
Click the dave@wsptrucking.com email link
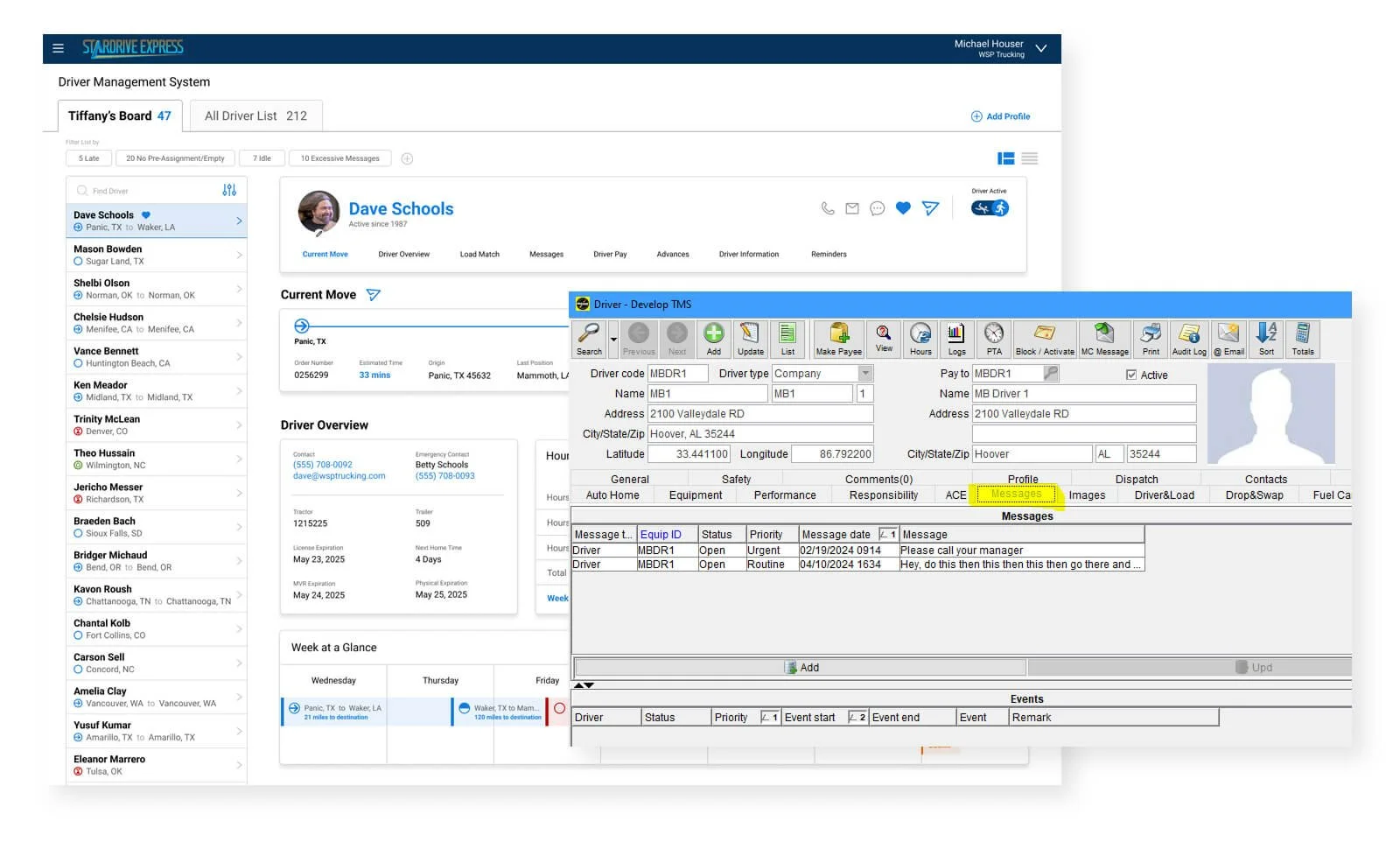click(x=339, y=476)
